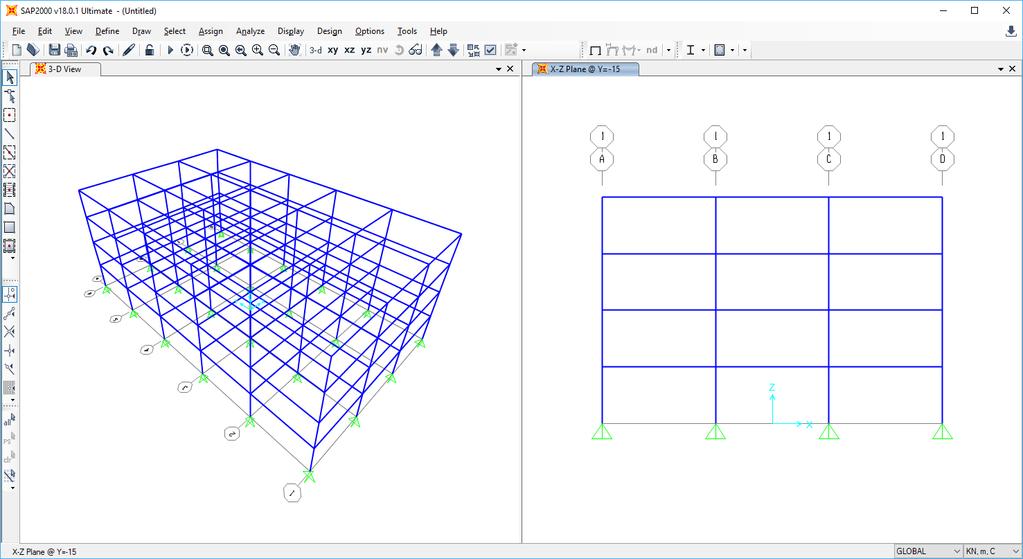The width and height of the screenshot is (1023, 559).
Task: Open the File menu
Action: (x=18, y=31)
